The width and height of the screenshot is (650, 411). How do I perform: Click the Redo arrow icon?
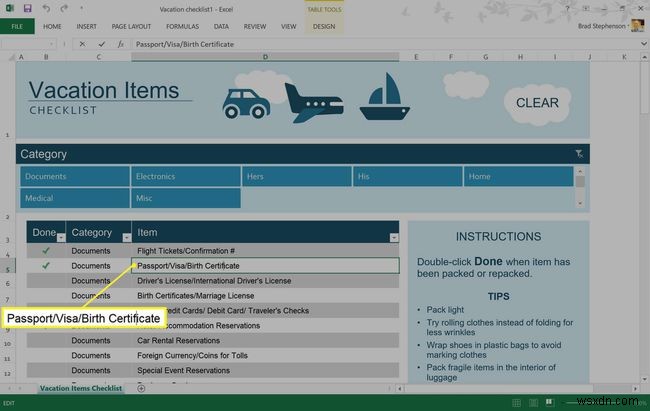point(64,8)
